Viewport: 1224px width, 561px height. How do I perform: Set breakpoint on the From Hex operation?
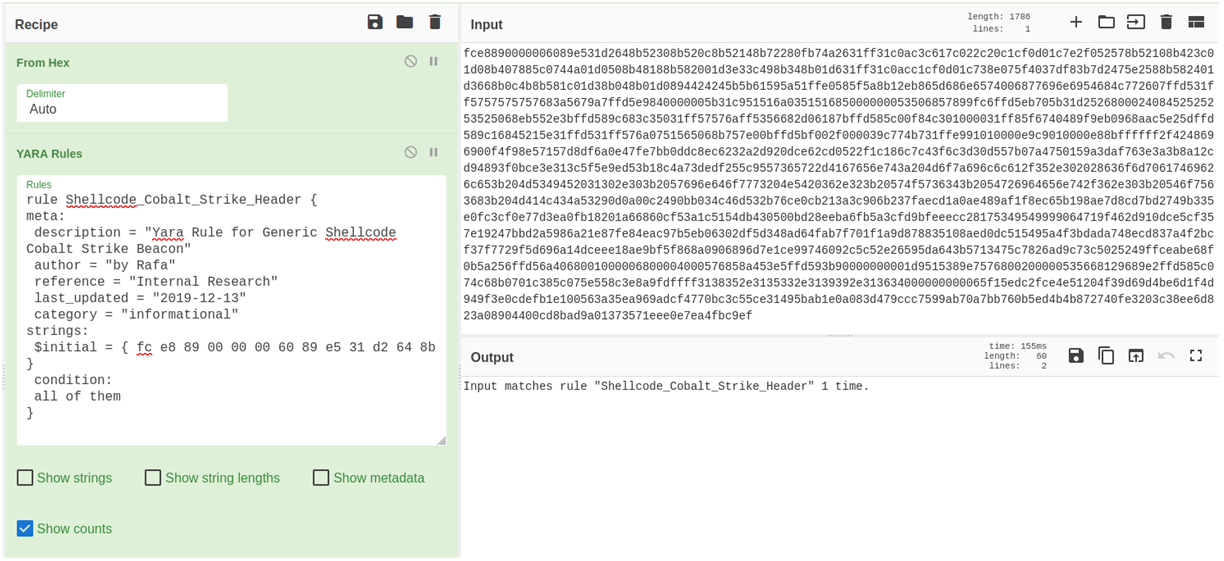click(434, 62)
